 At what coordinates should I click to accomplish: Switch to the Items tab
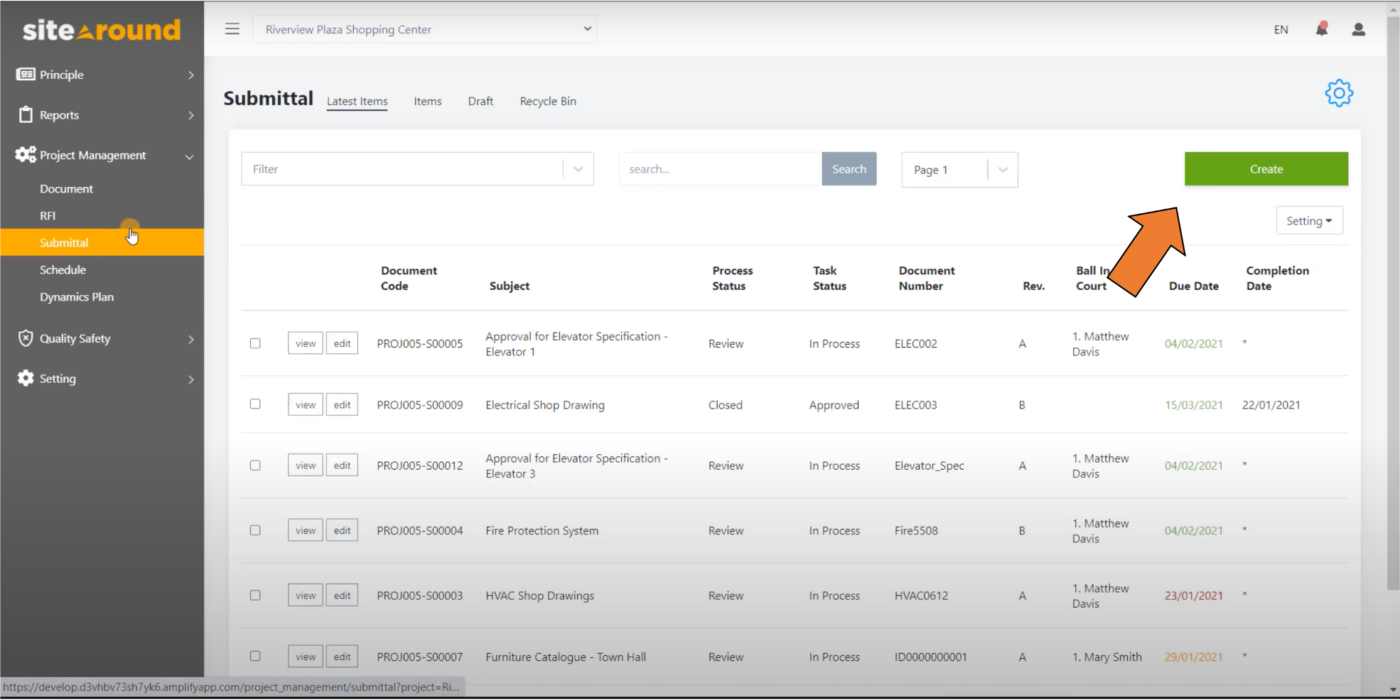(x=428, y=101)
